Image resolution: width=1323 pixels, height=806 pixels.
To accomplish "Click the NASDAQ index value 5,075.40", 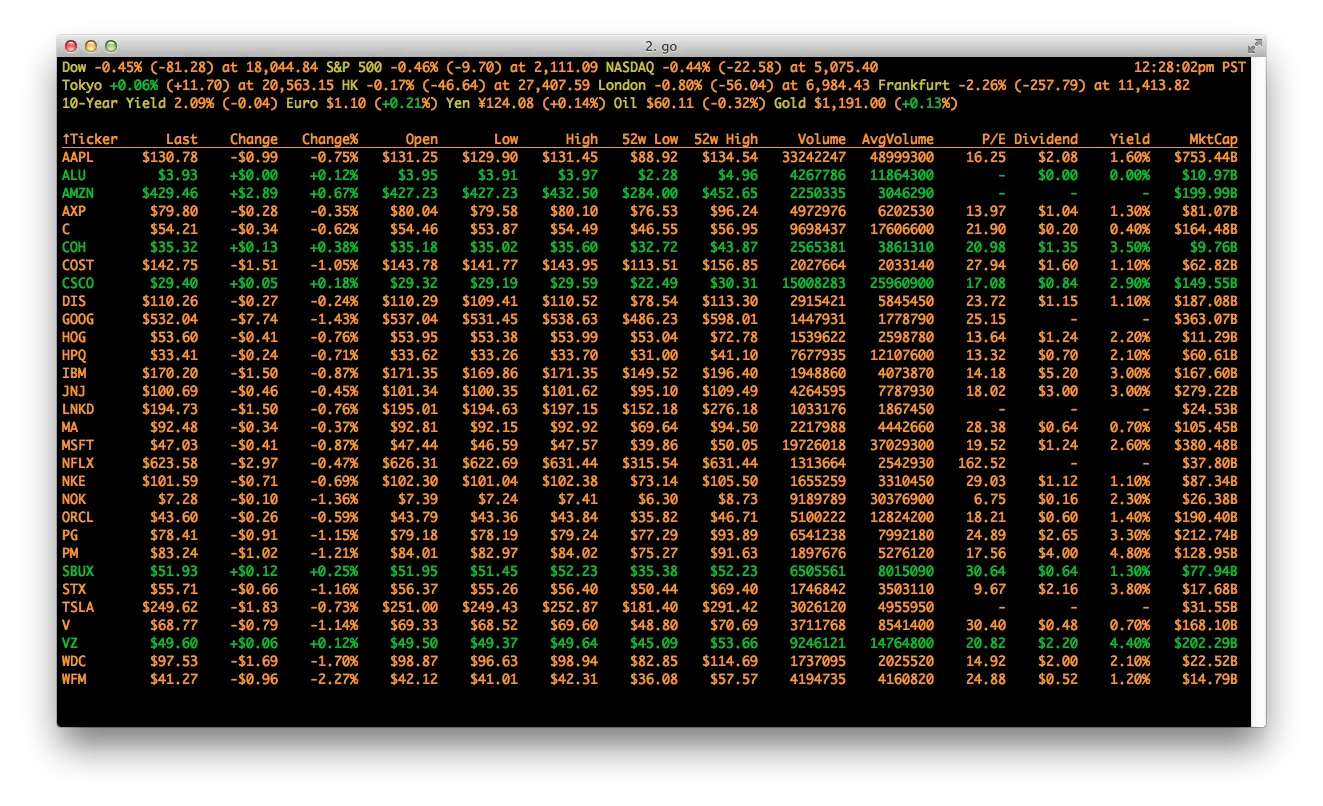I will [846, 67].
